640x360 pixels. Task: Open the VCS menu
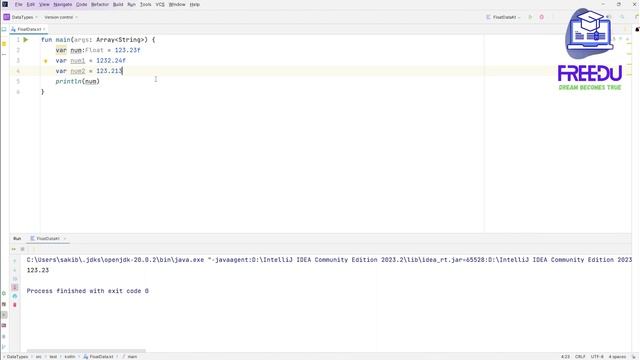tap(160, 4)
